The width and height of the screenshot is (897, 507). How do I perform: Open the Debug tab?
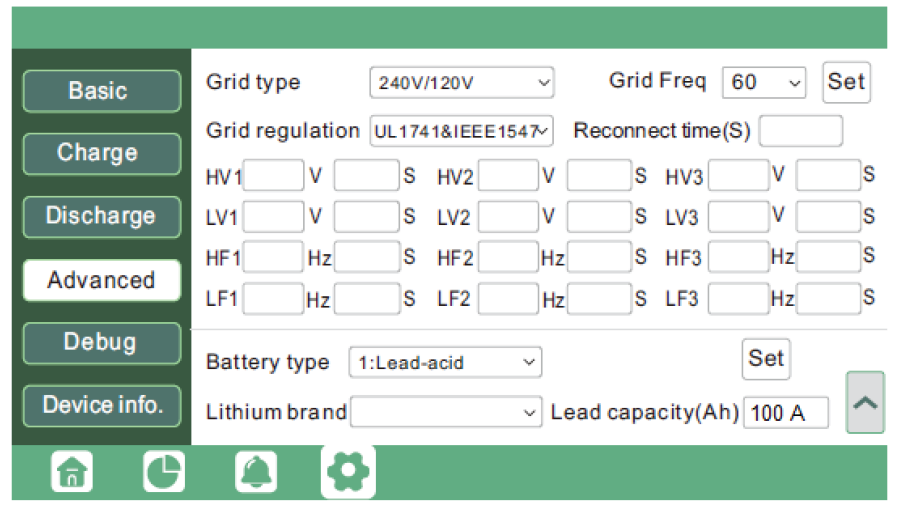(x=101, y=343)
